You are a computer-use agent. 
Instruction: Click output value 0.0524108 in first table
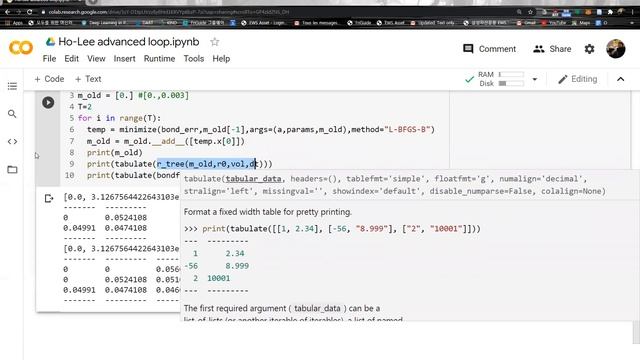point(126,218)
